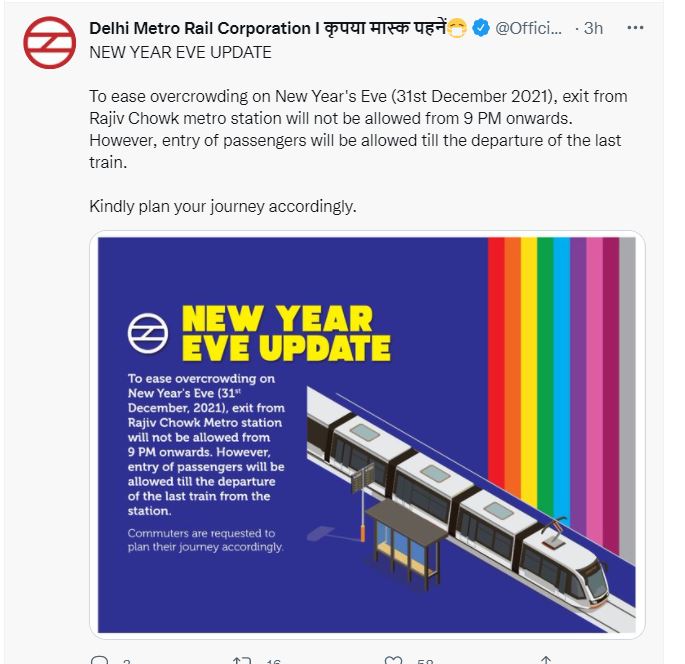685x664 pixels.
Task: Click "Kindly plan your journey accordingly" text
Action: [x=223, y=206]
